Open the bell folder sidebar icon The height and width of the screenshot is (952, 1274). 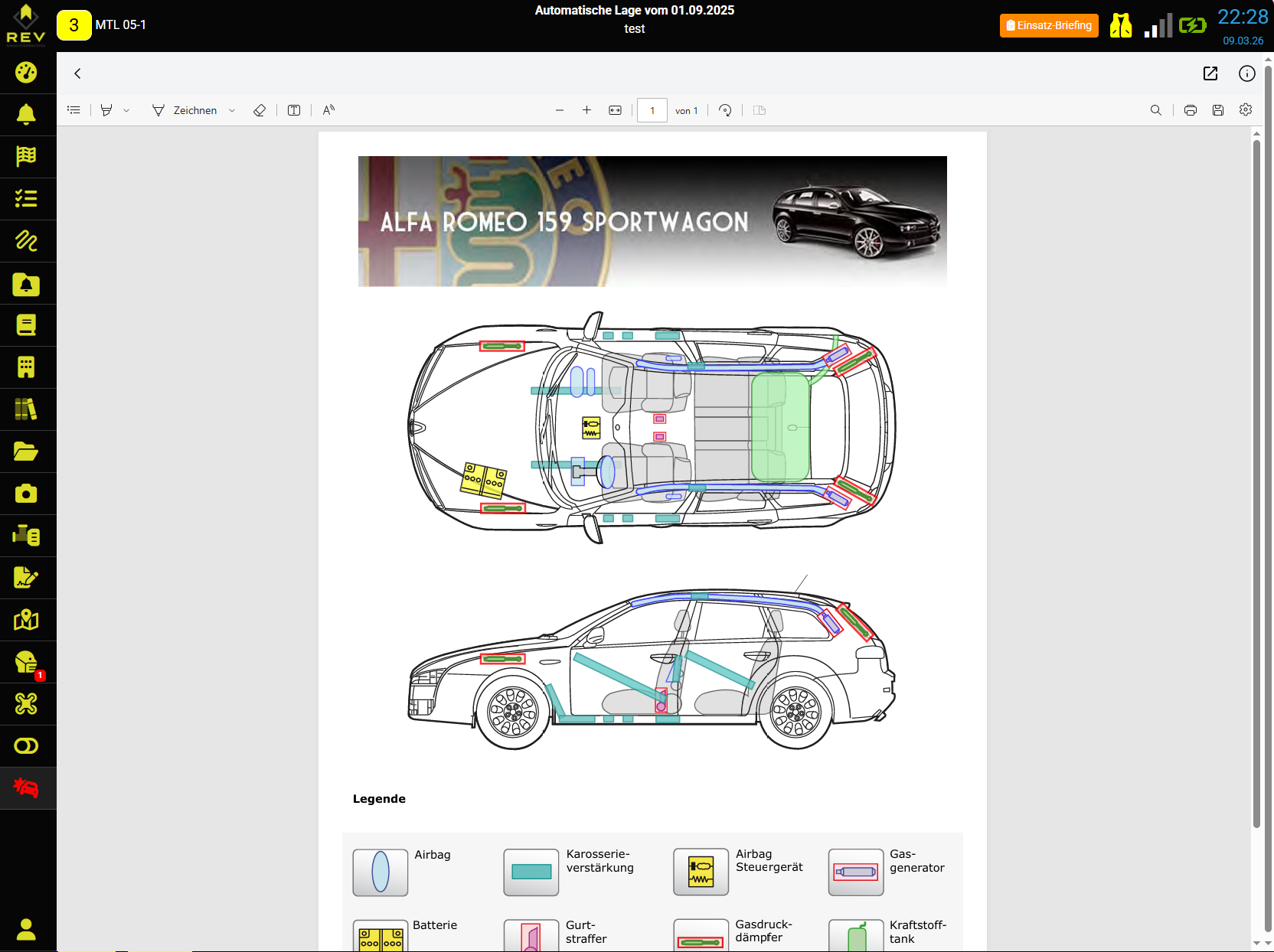point(26,284)
